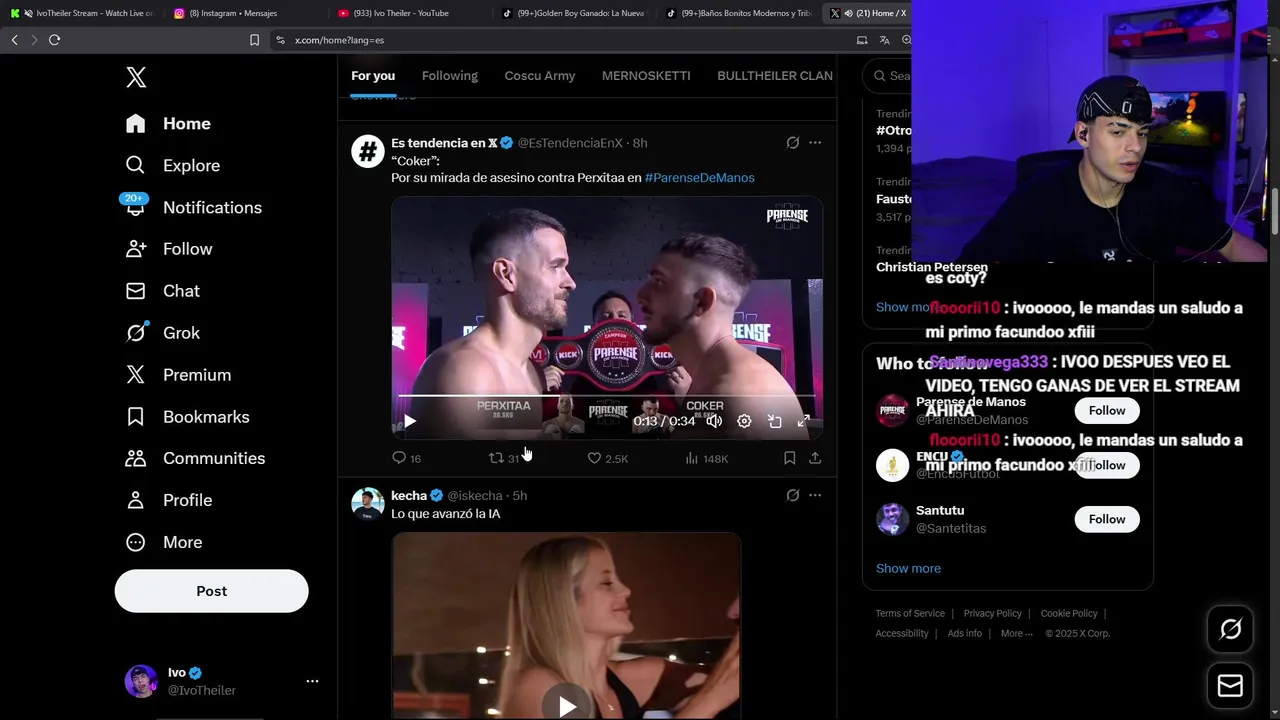Follow Parense de Manos
The height and width of the screenshot is (720, 1280).
tap(1107, 411)
